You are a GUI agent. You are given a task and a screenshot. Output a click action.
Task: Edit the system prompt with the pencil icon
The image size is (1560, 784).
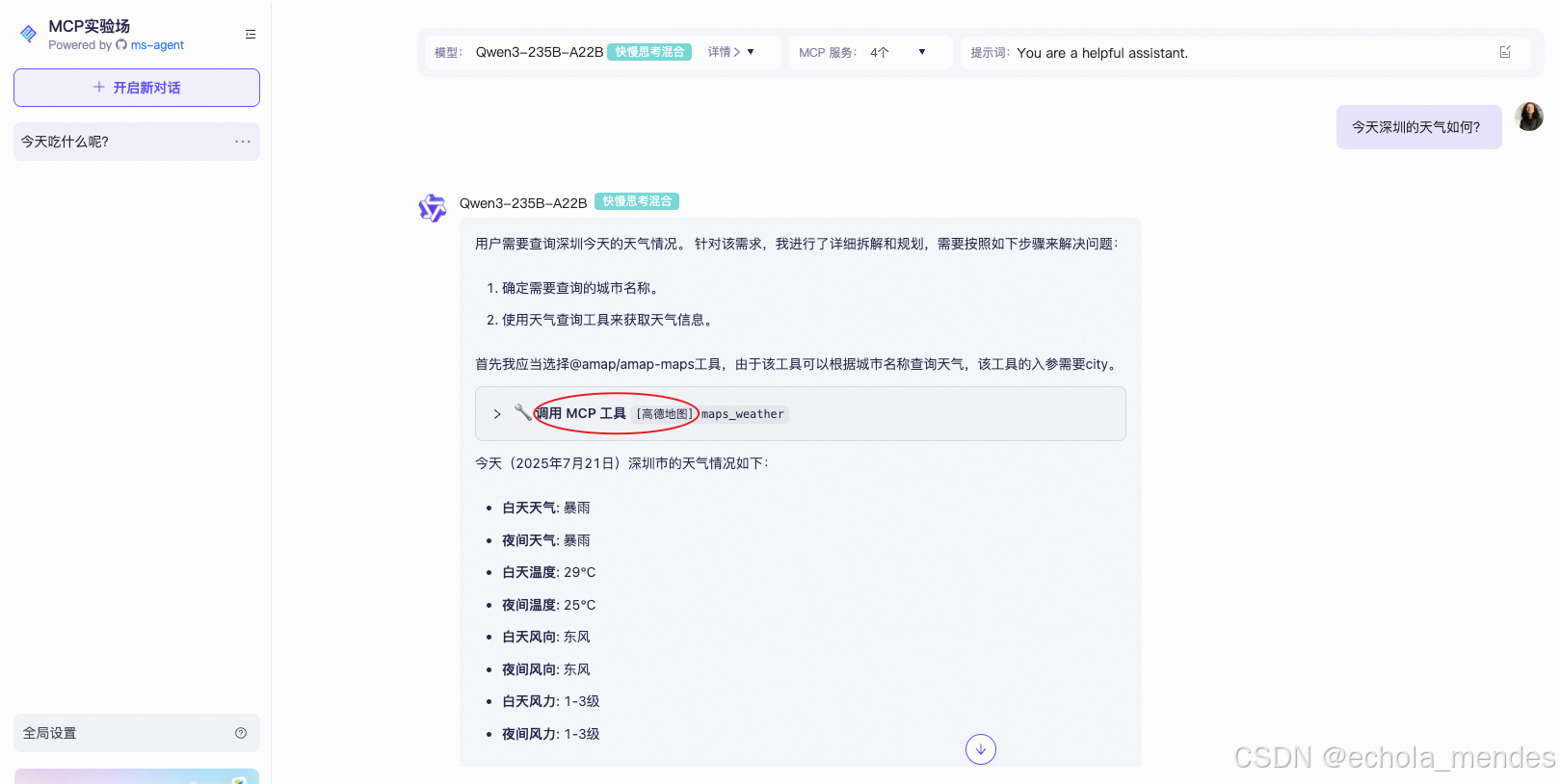(1505, 52)
